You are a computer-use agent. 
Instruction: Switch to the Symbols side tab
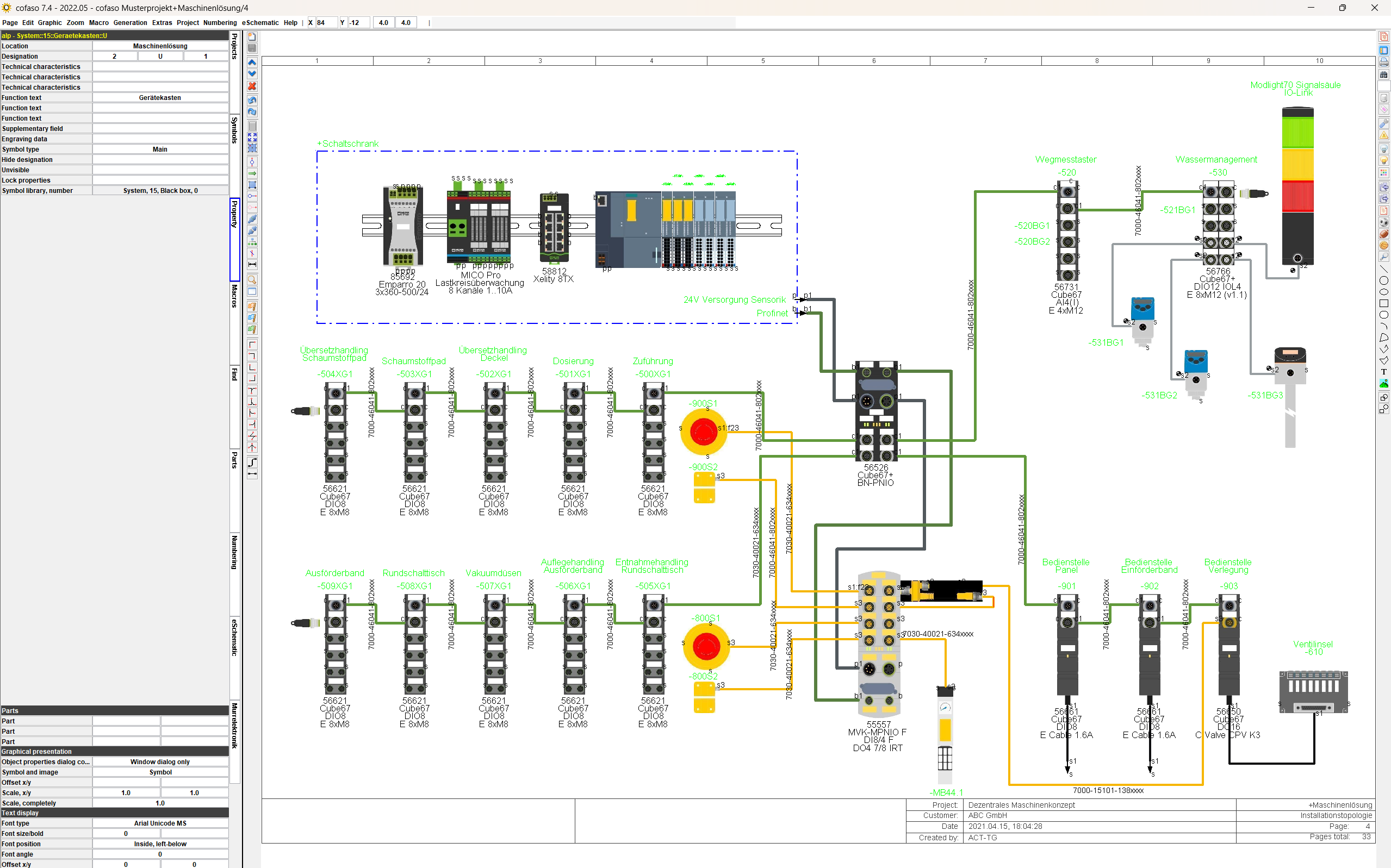tap(234, 131)
